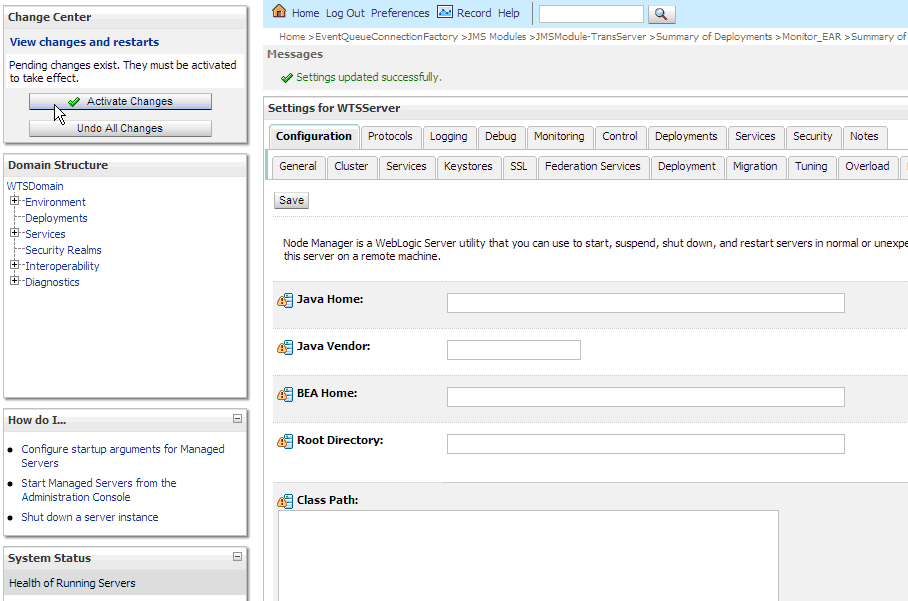Click JMS Modules breadcrumb link
Viewport: 908px width, 601px height.
497,37
